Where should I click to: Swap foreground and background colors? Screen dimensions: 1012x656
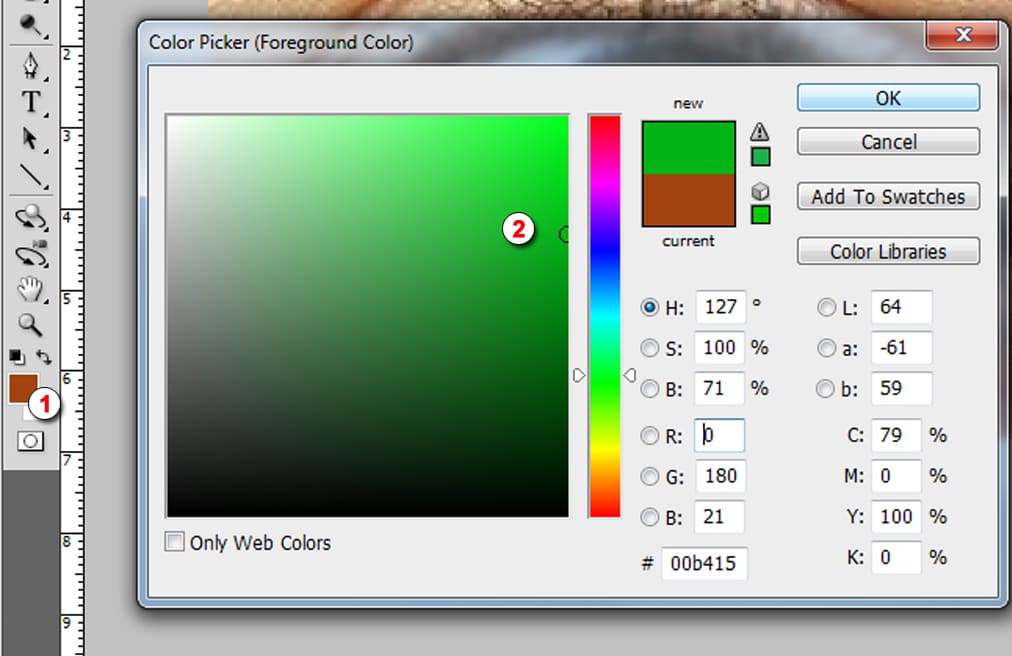click(44, 356)
